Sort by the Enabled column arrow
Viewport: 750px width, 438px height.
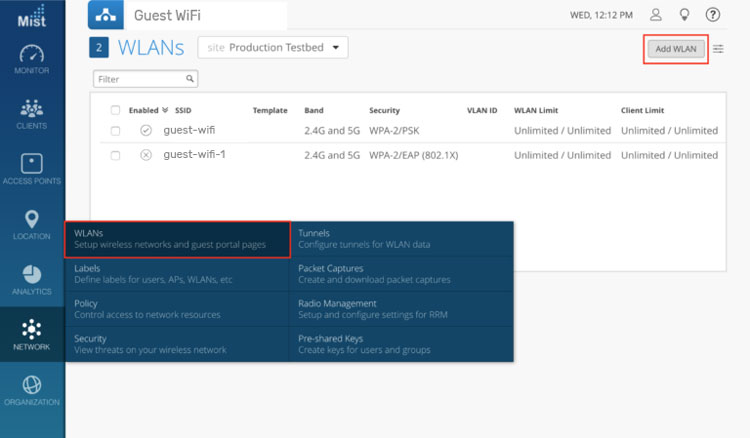click(165, 110)
